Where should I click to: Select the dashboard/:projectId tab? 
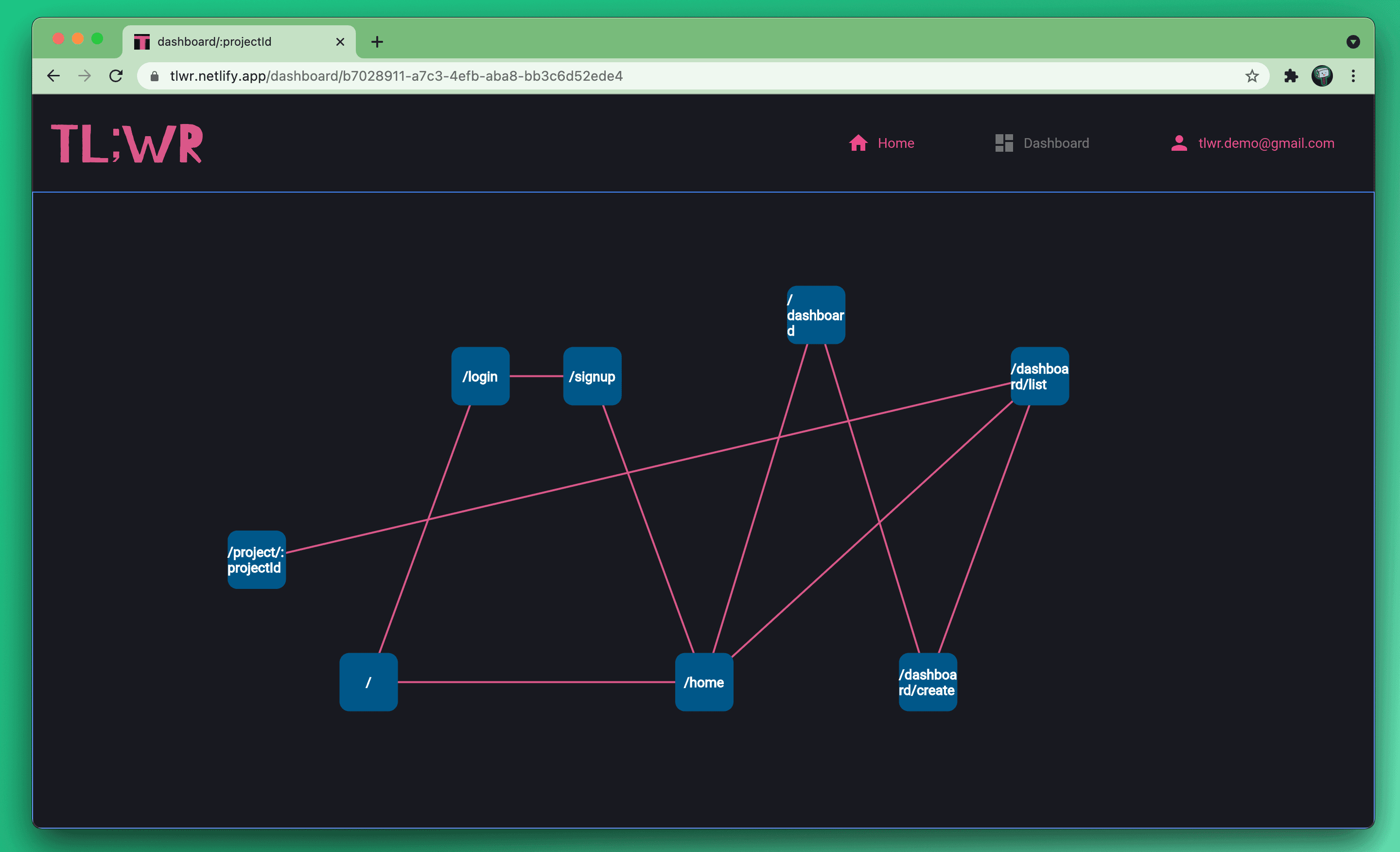[227, 42]
